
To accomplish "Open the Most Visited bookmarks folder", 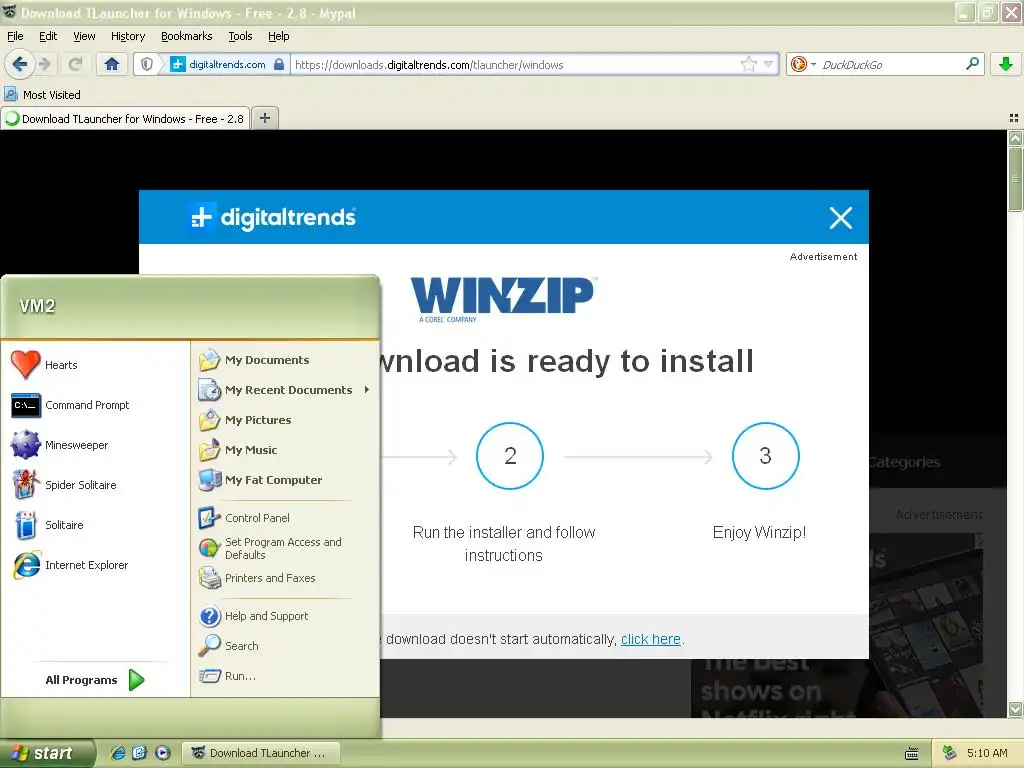I will tap(43, 95).
